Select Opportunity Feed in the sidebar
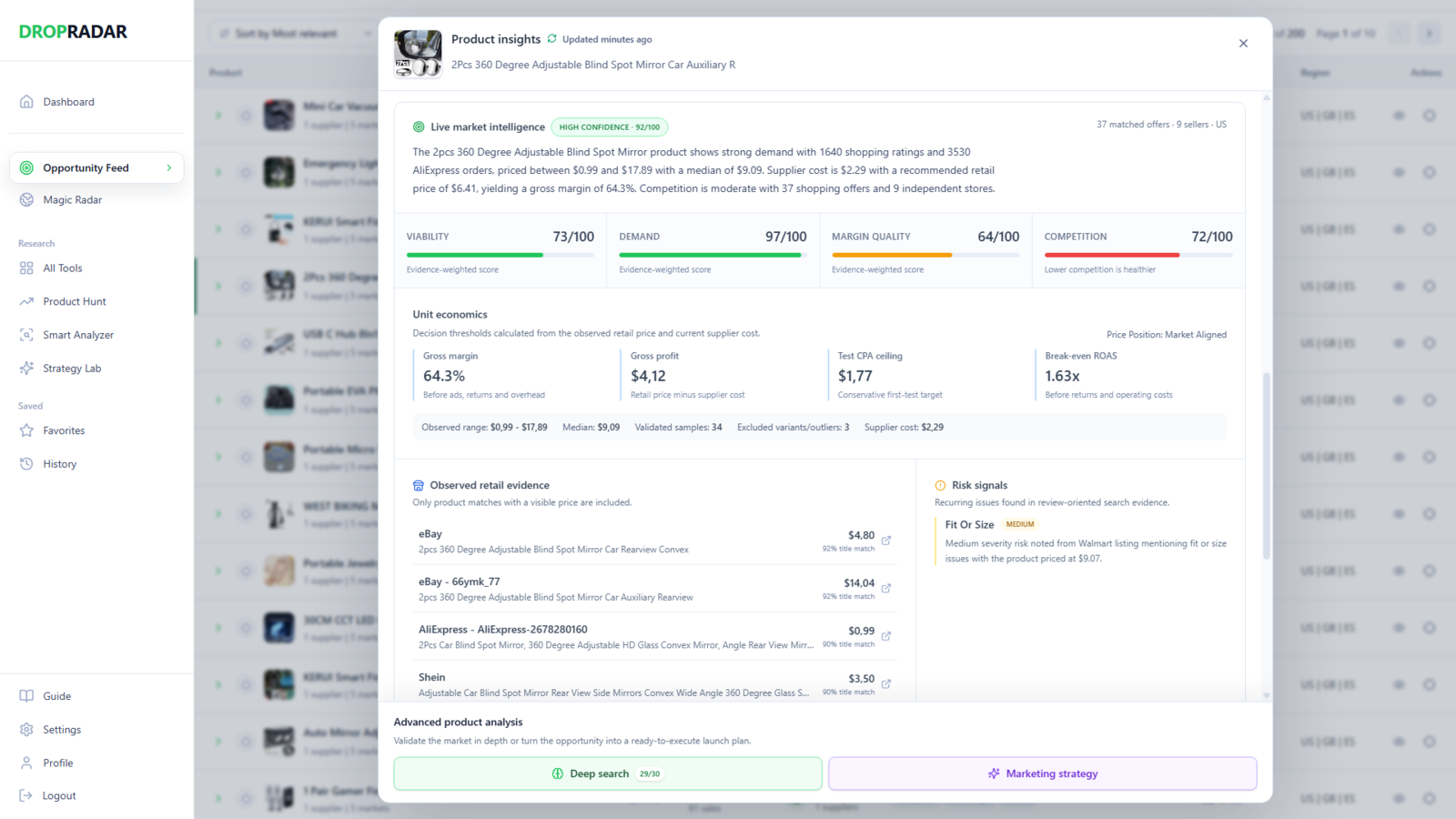 (96, 168)
